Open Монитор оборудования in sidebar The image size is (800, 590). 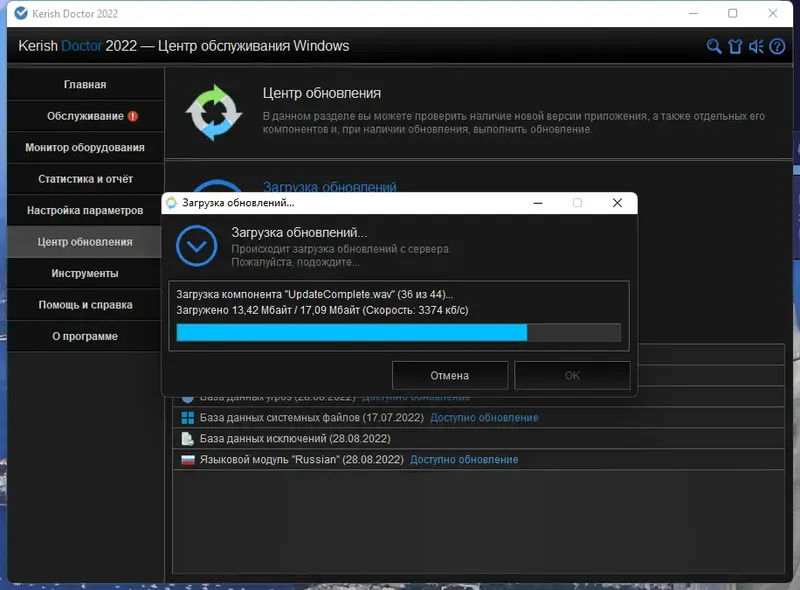(85, 148)
